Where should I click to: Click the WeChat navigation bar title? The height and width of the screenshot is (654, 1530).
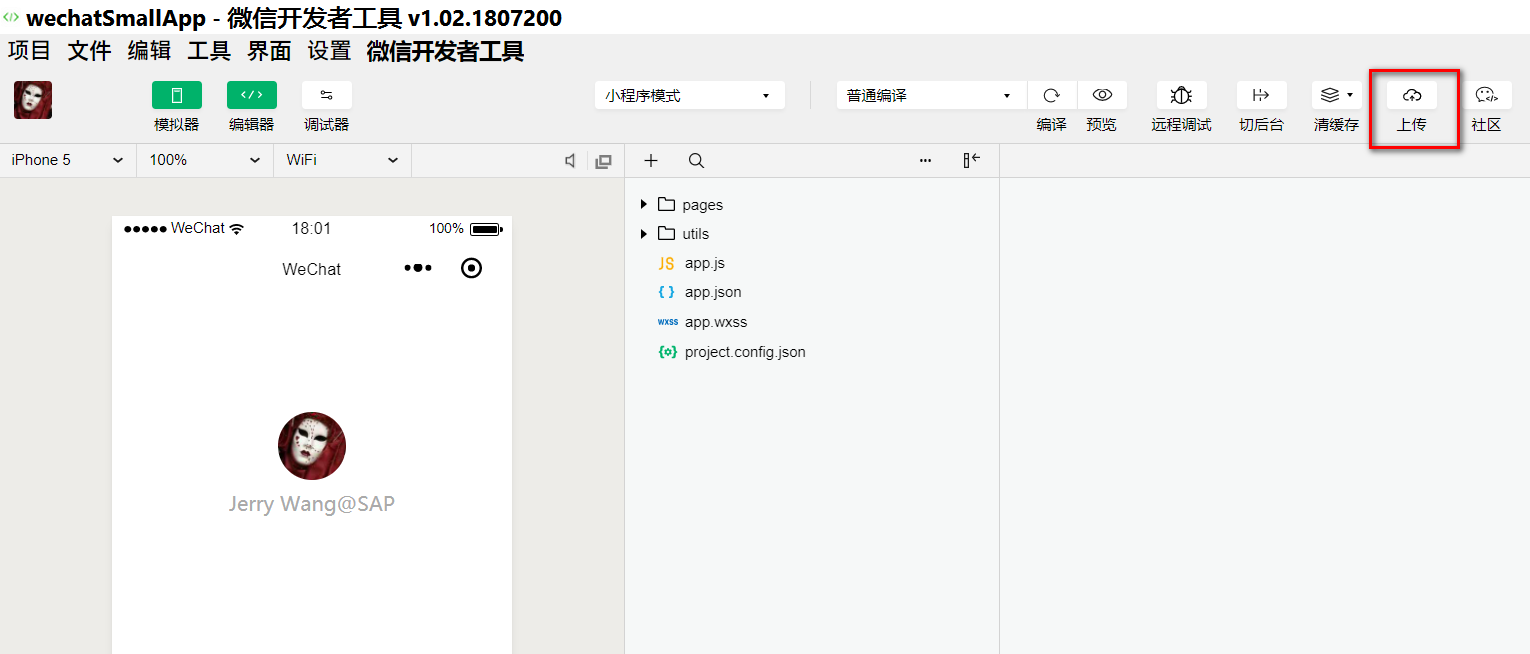312,269
